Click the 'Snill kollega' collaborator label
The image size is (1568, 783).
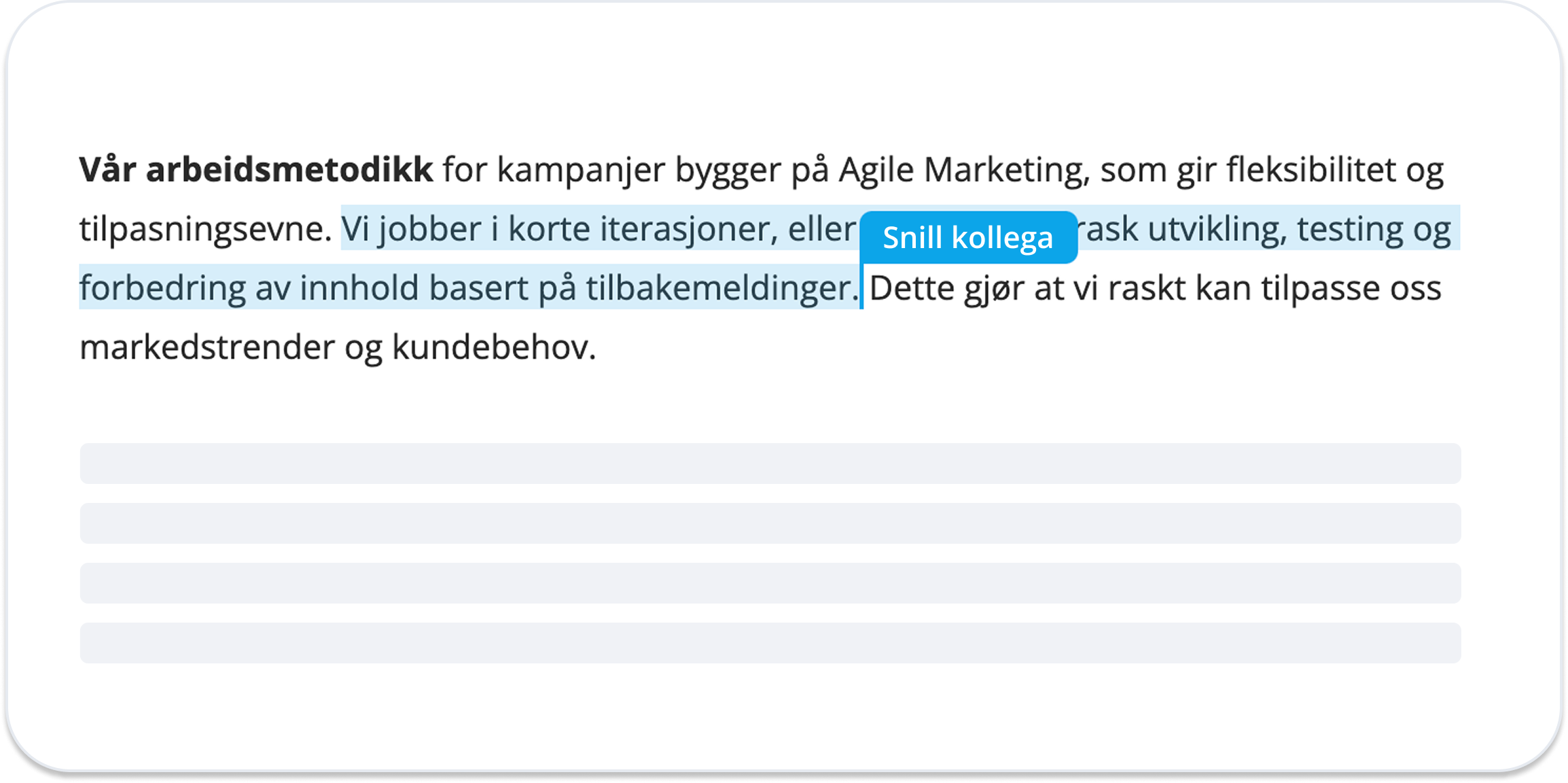coord(967,238)
